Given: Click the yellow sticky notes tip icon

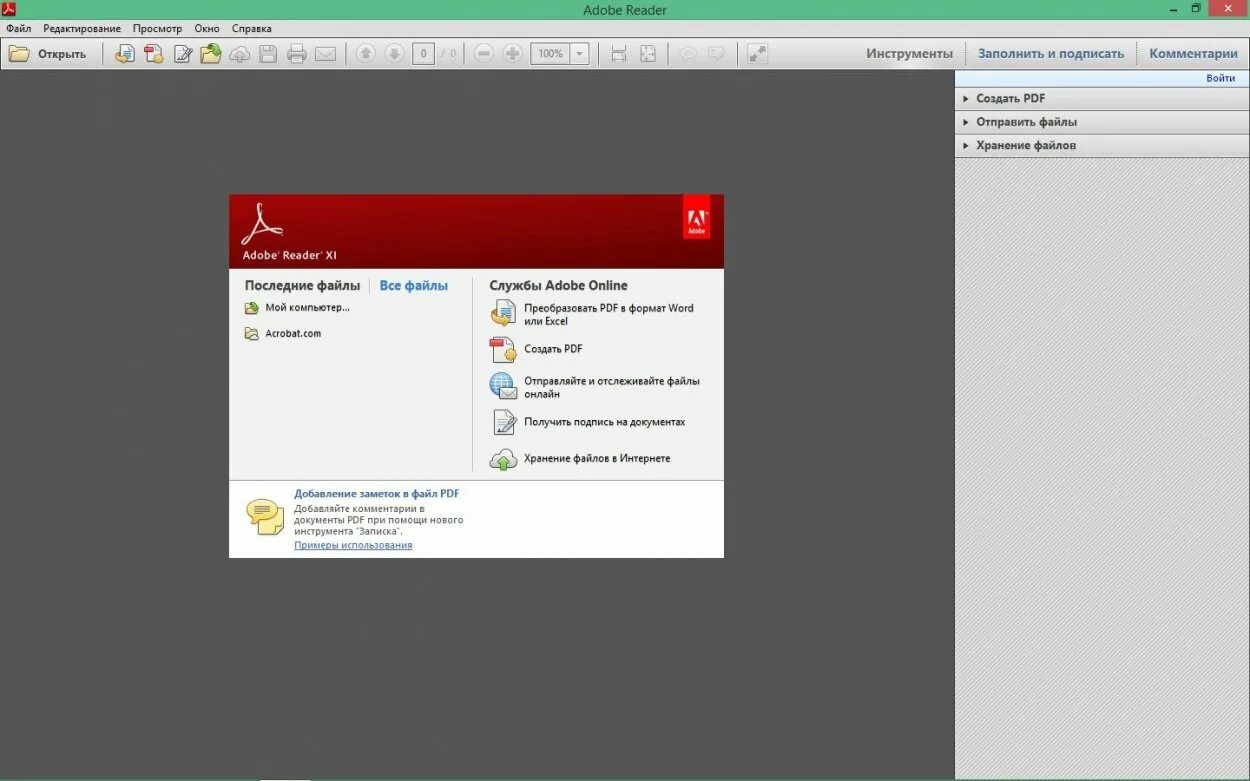Looking at the screenshot, I should [265, 517].
